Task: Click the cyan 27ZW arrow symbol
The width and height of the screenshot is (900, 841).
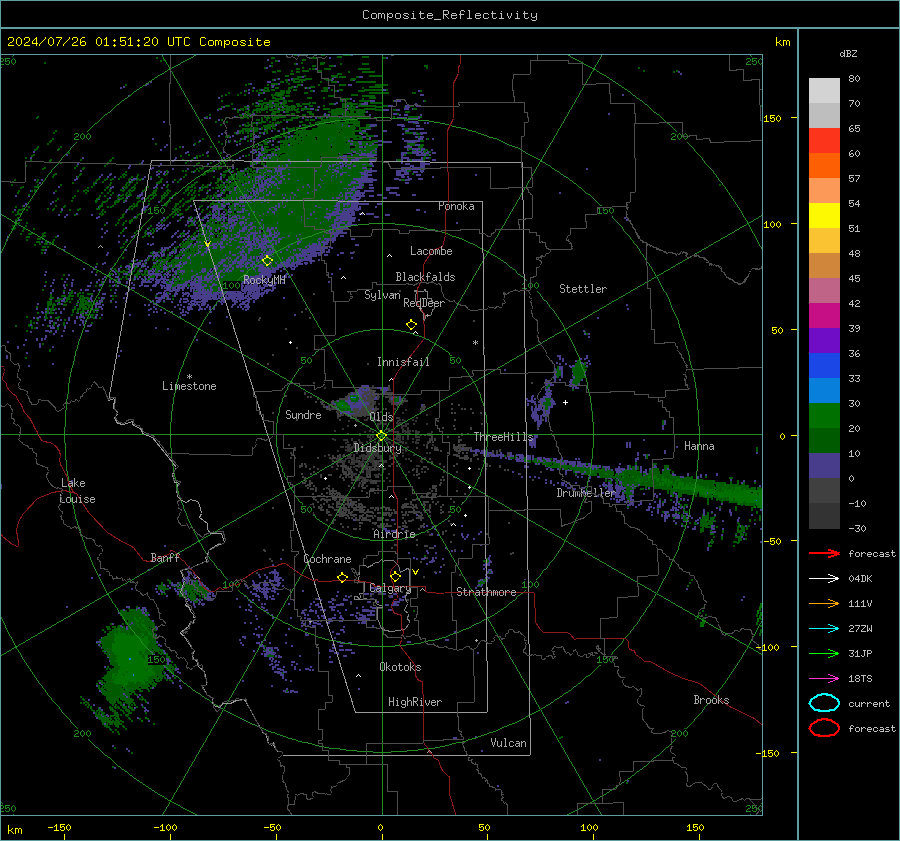Action: tap(824, 629)
